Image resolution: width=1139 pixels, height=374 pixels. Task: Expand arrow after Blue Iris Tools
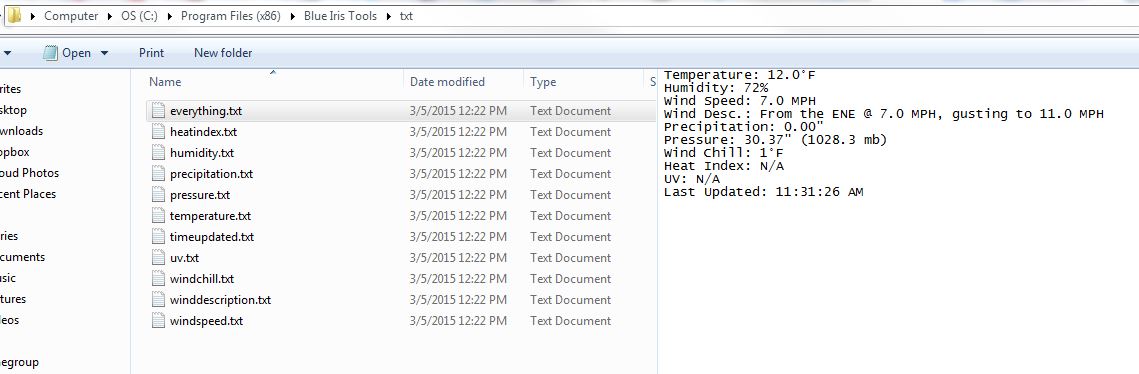point(389,16)
